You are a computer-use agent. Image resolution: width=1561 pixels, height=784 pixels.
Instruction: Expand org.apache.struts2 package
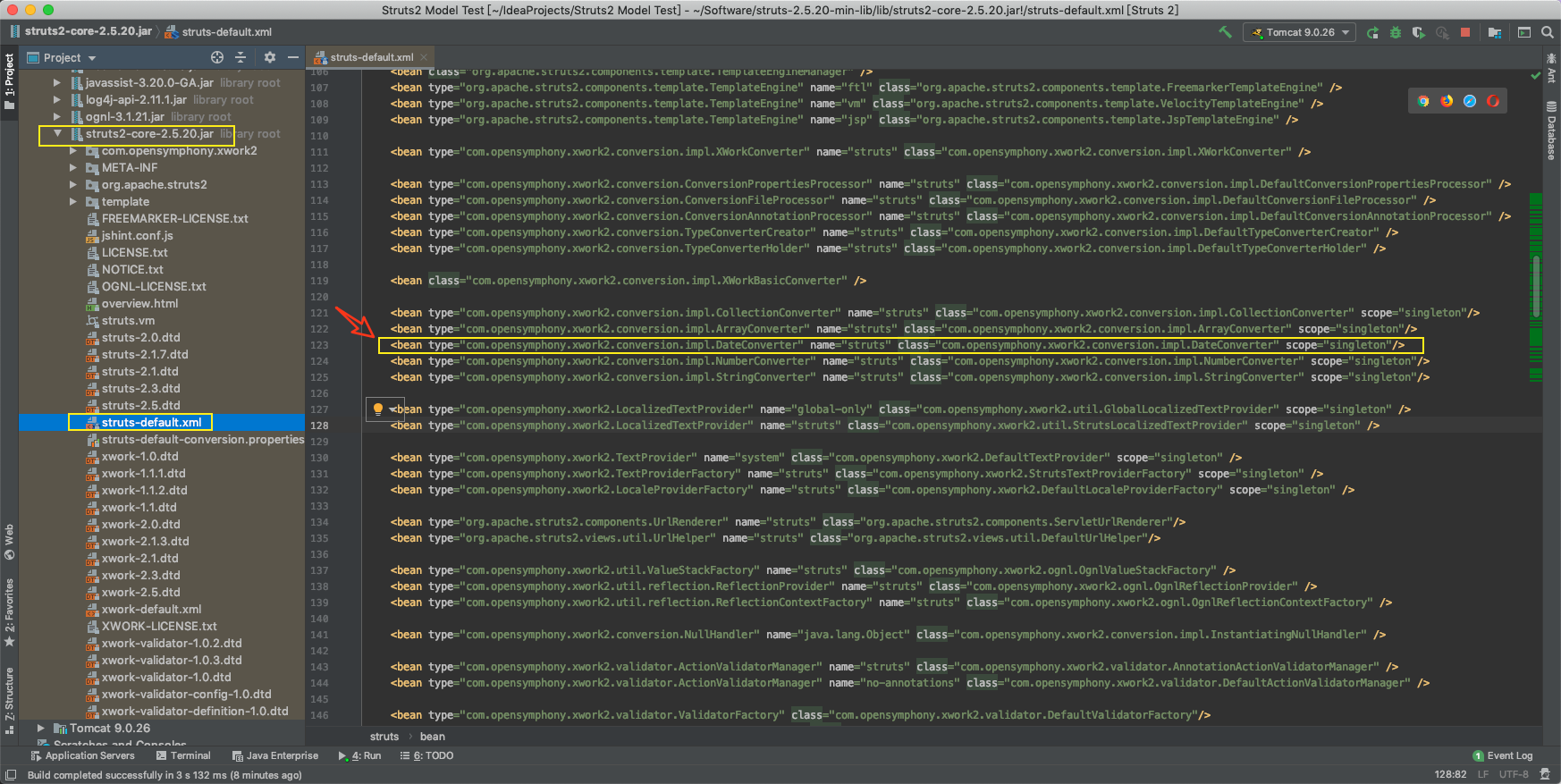click(73, 185)
